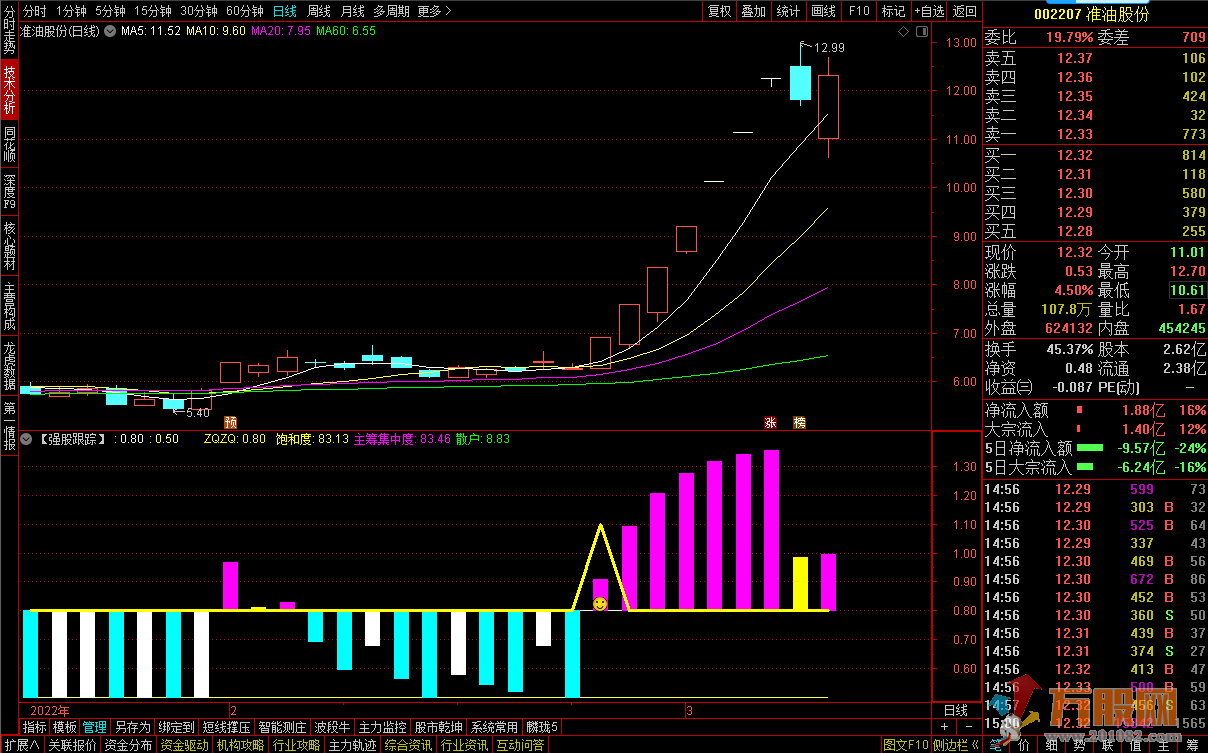1208x753 pixels.
Task: Apply the 麒珑5 indicator
Action: pyautogui.click(x=542, y=727)
